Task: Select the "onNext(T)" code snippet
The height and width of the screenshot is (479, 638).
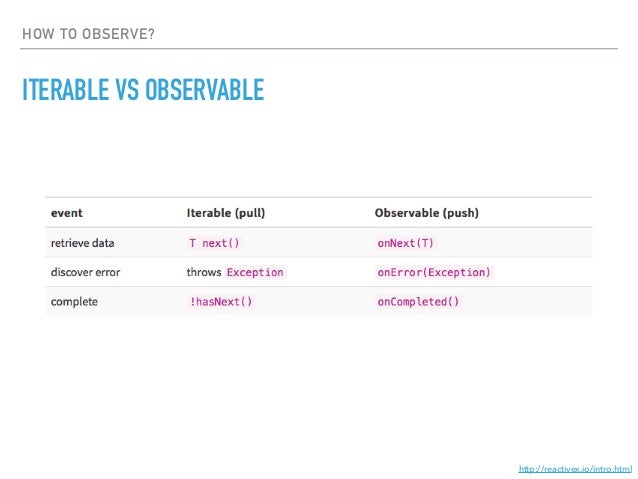Action: click(405, 243)
